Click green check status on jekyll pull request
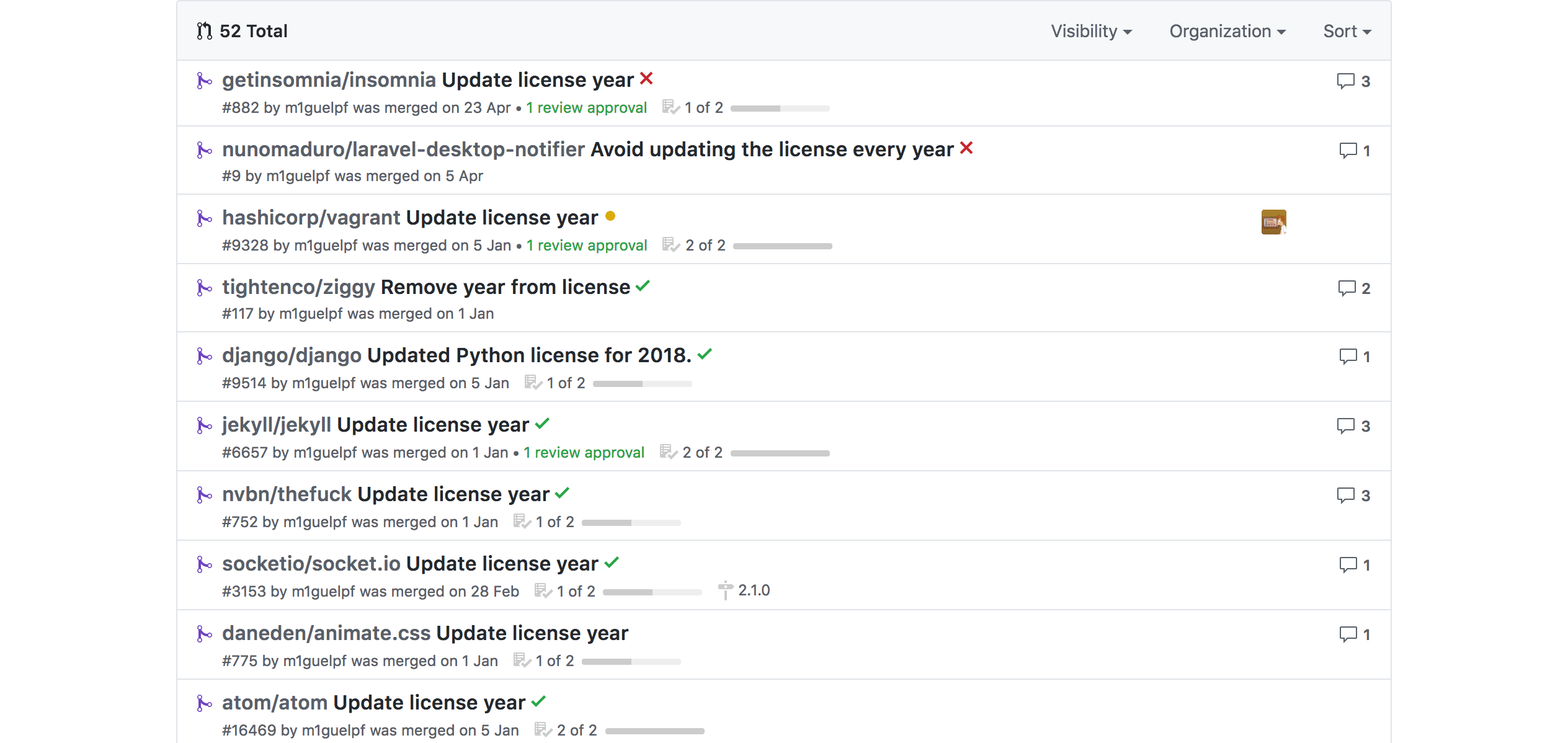The height and width of the screenshot is (743, 1568). [542, 424]
